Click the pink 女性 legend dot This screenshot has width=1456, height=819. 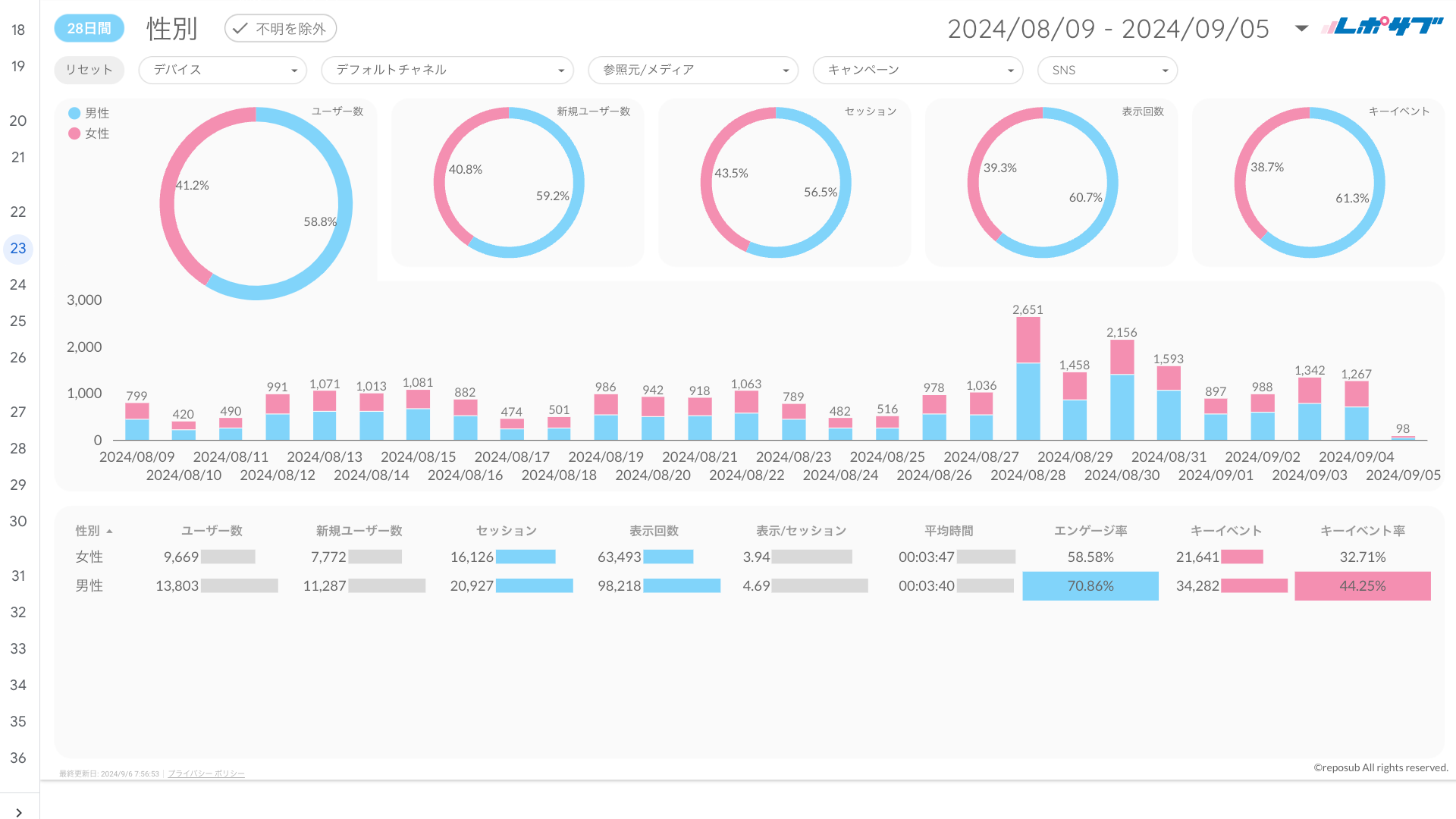(74, 133)
